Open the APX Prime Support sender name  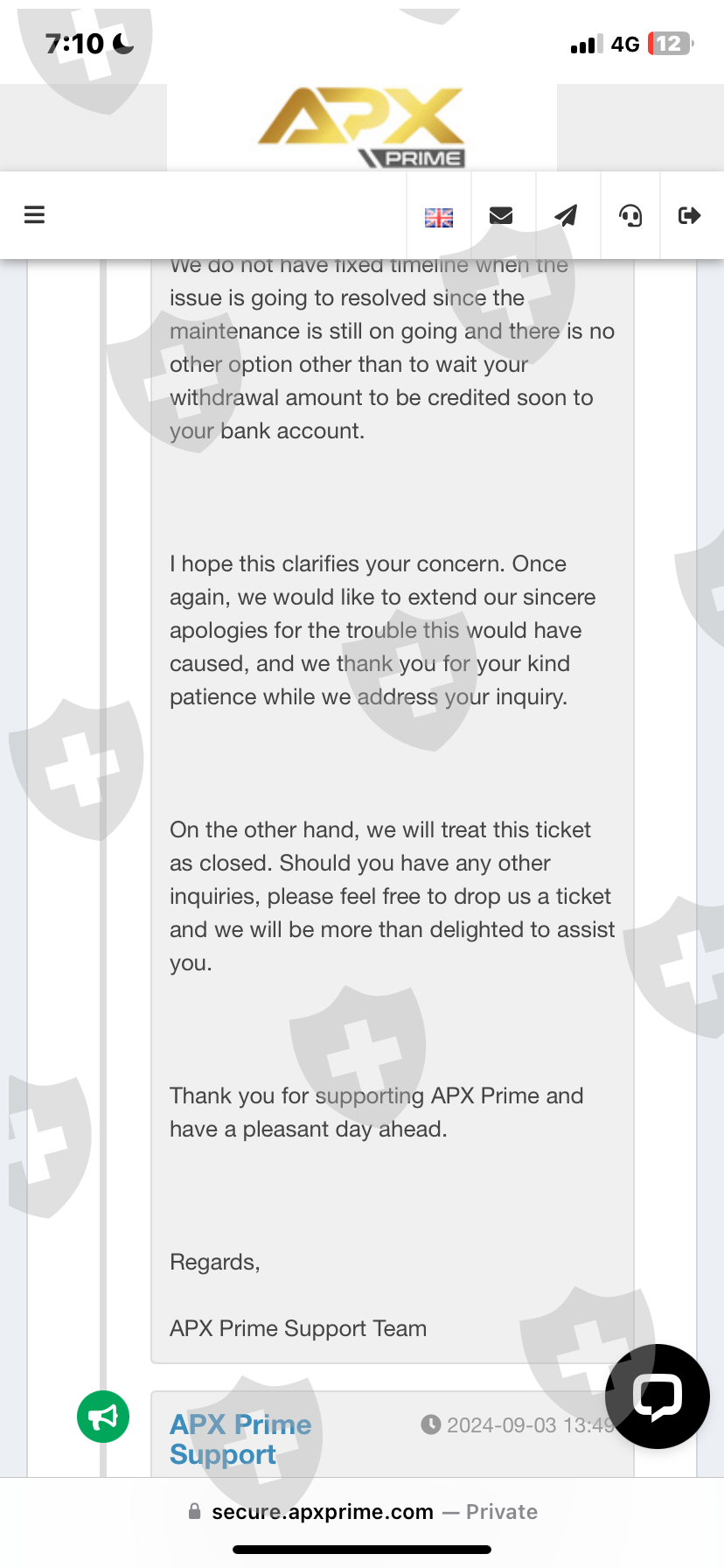coord(240,1438)
